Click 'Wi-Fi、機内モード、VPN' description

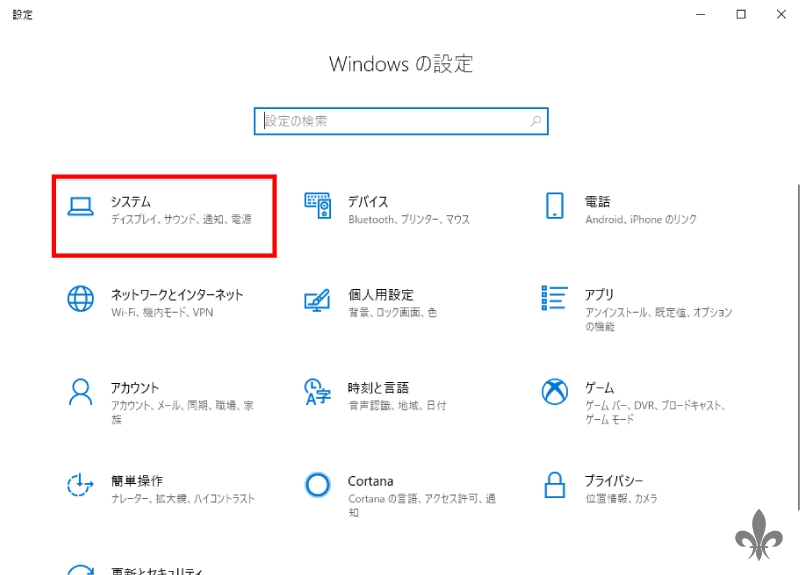(162, 312)
